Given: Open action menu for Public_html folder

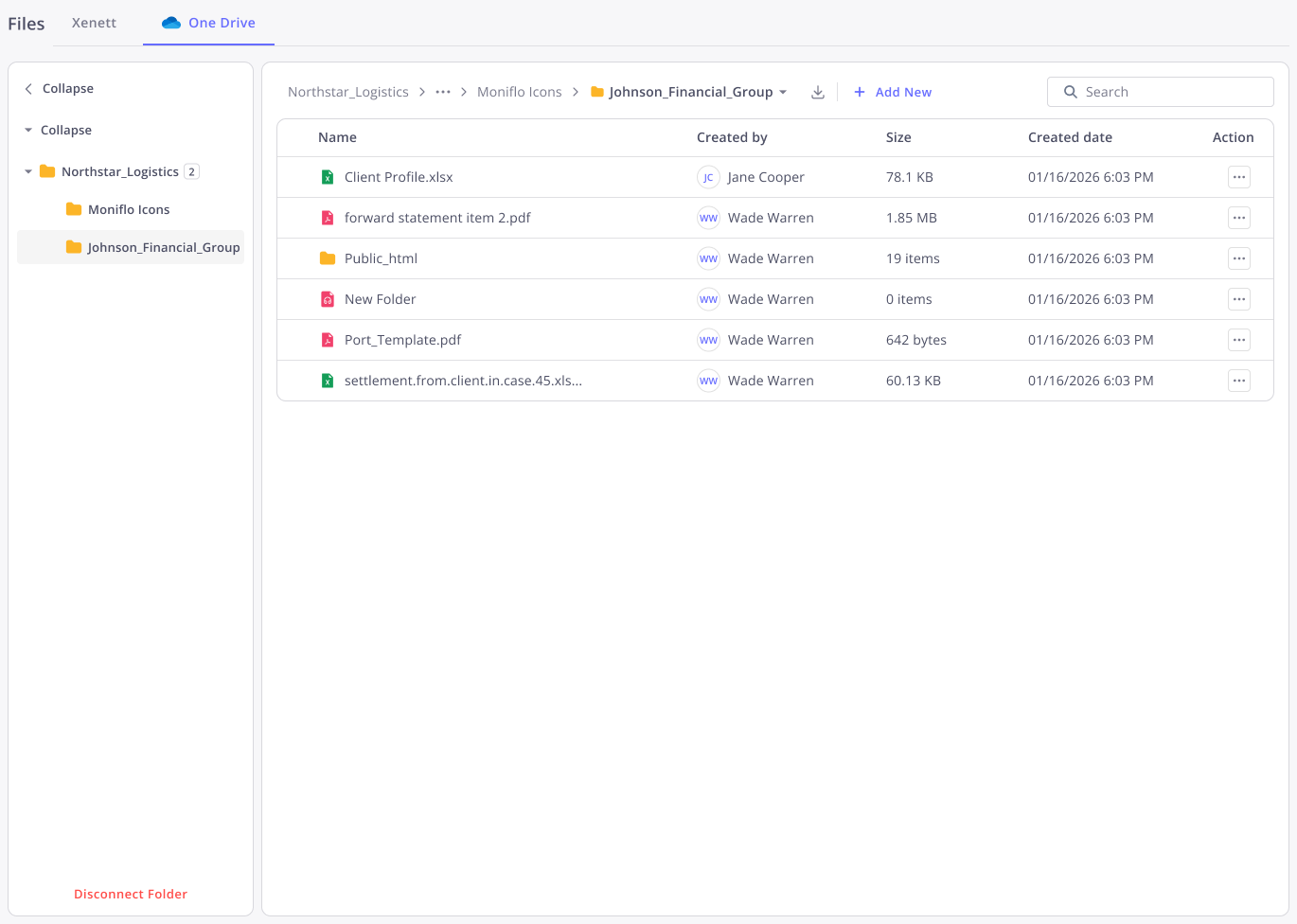Looking at the screenshot, I should pyautogui.click(x=1239, y=258).
